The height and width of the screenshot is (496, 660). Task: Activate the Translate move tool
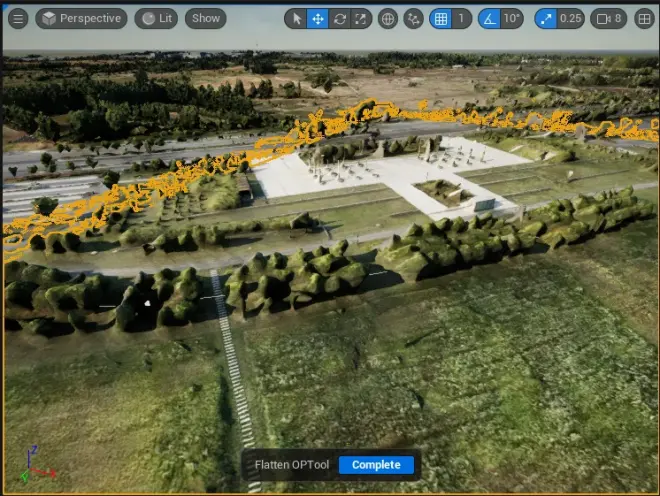(318, 19)
